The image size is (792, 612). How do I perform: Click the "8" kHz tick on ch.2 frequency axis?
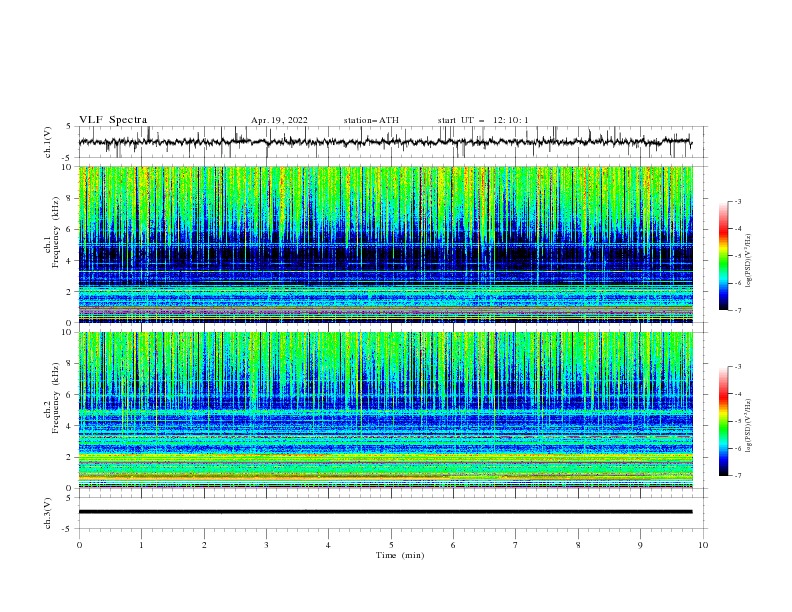69,364
